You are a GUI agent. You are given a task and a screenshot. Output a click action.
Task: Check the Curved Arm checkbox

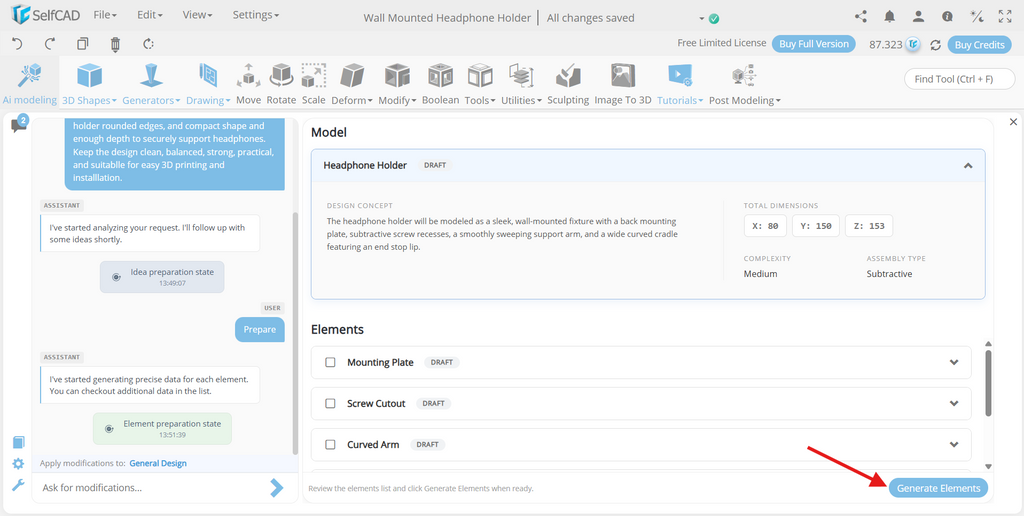(x=330, y=444)
